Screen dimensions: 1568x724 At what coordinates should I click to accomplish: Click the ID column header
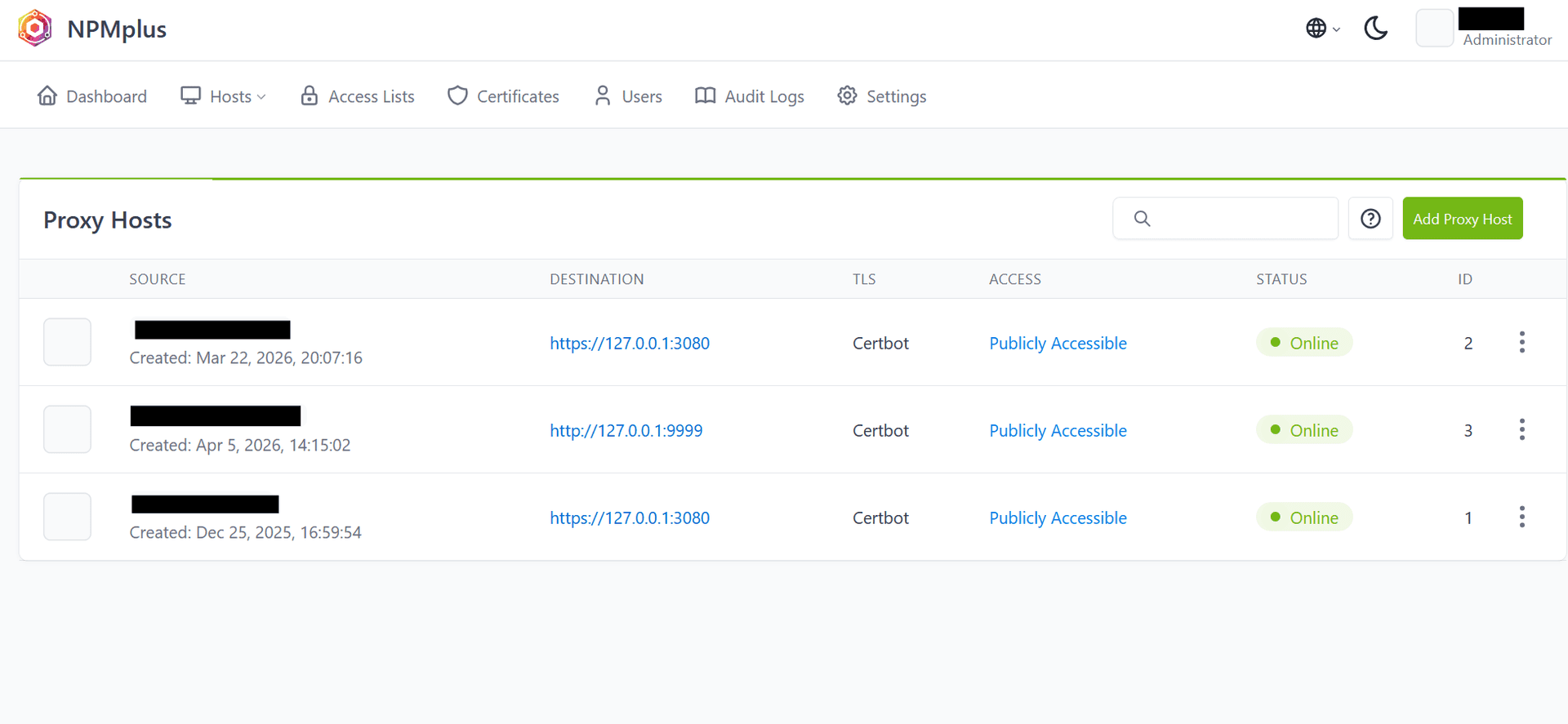tap(1465, 279)
